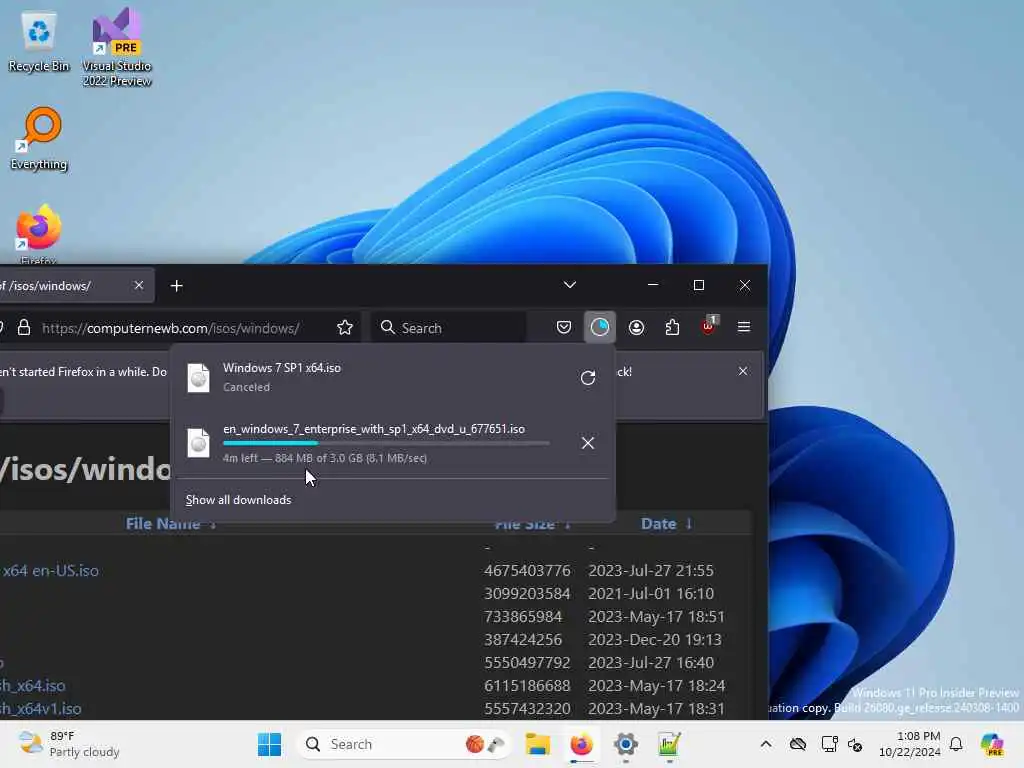Expand the list all tabs chevron
Image resolution: width=1024 pixels, height=768 pixels.
569,285
